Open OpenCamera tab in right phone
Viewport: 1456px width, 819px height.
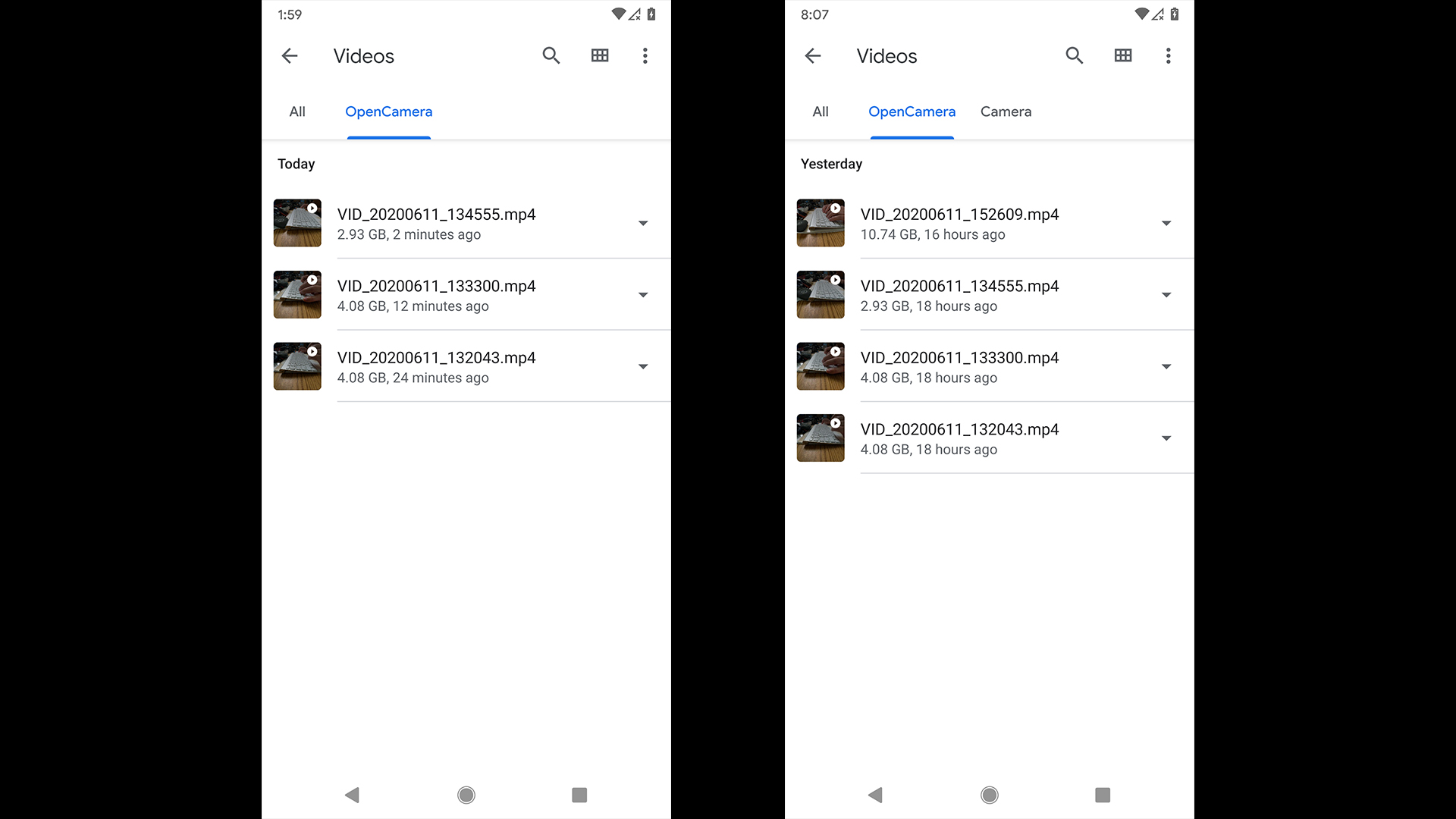[912, 111]
